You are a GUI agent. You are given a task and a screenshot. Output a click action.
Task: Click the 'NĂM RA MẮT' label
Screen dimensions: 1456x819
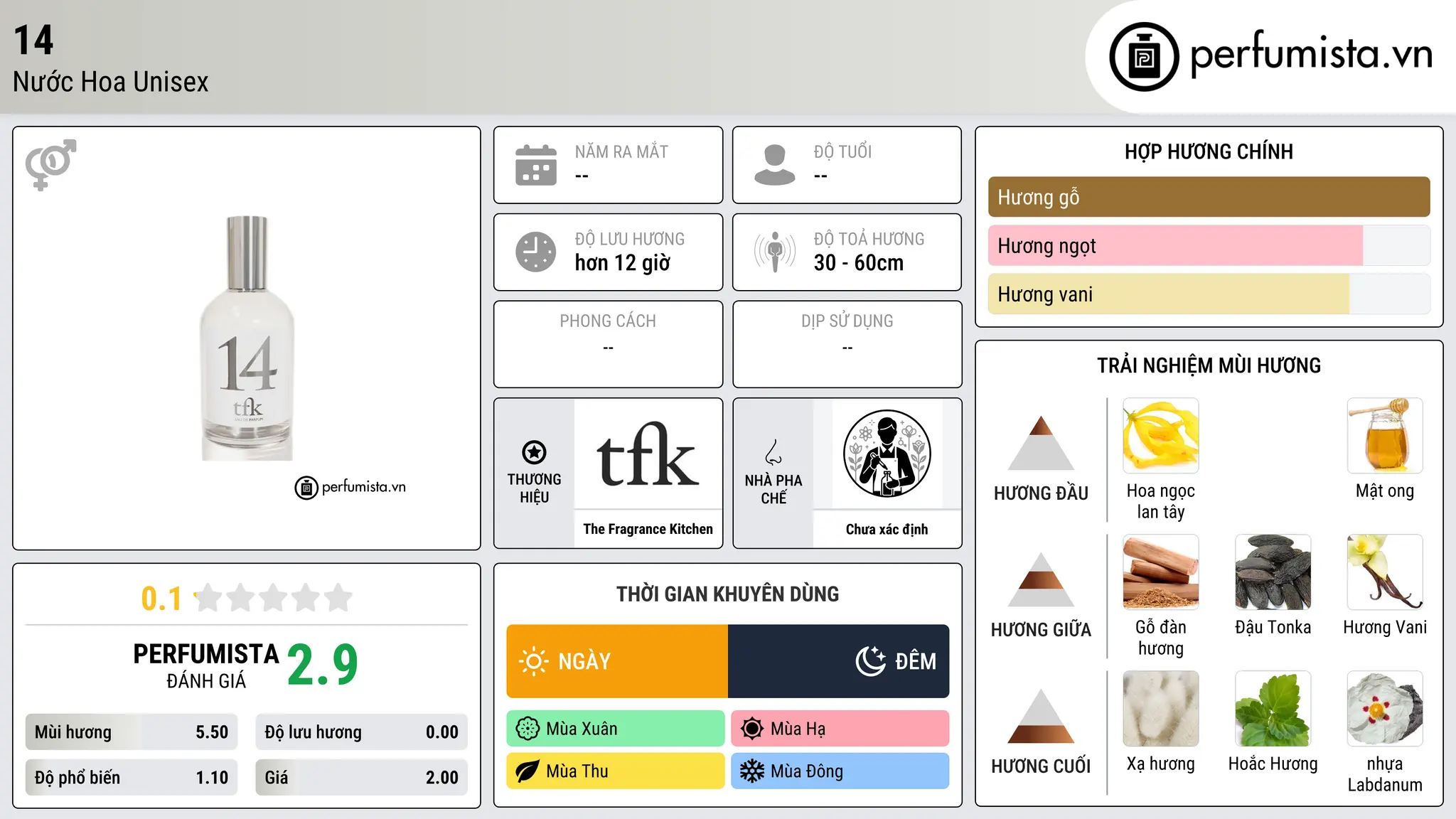tap(621, 151)
